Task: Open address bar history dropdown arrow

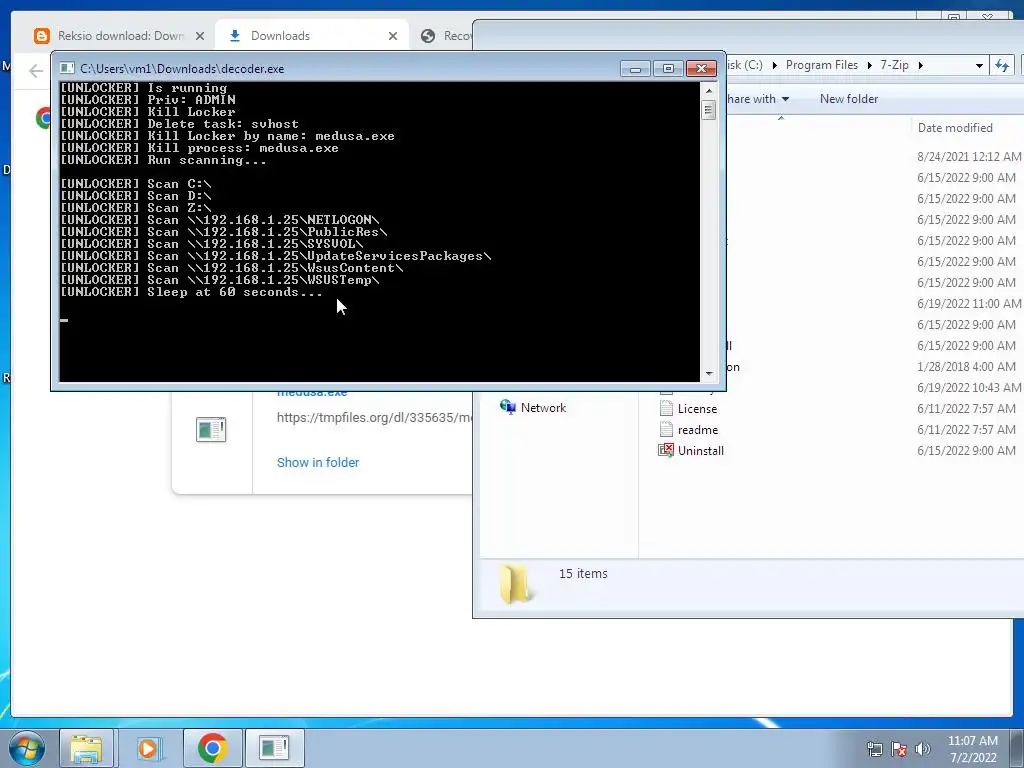Action: click(979, 65)
